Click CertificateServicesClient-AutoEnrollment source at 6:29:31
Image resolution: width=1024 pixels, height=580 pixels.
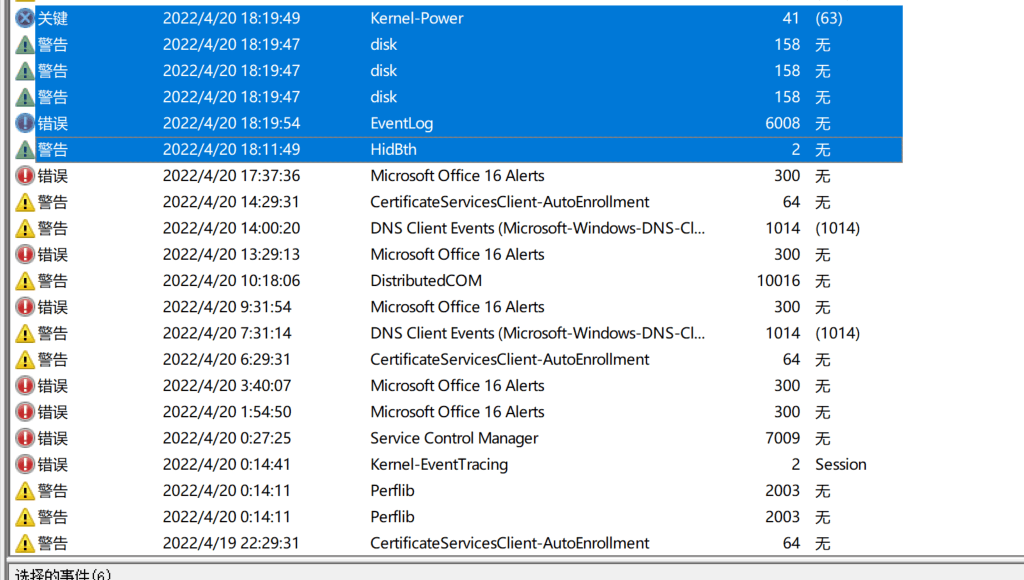(x=509, y=359)
